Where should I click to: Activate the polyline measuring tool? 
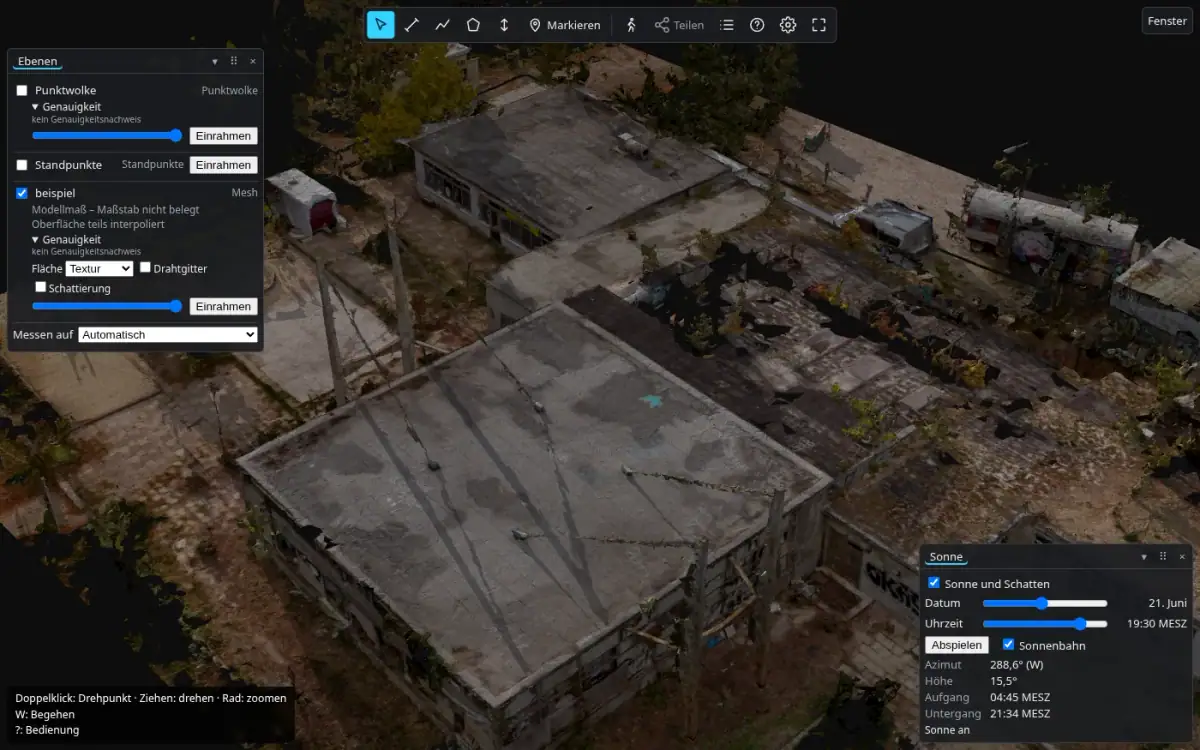[x=443, y=25]
